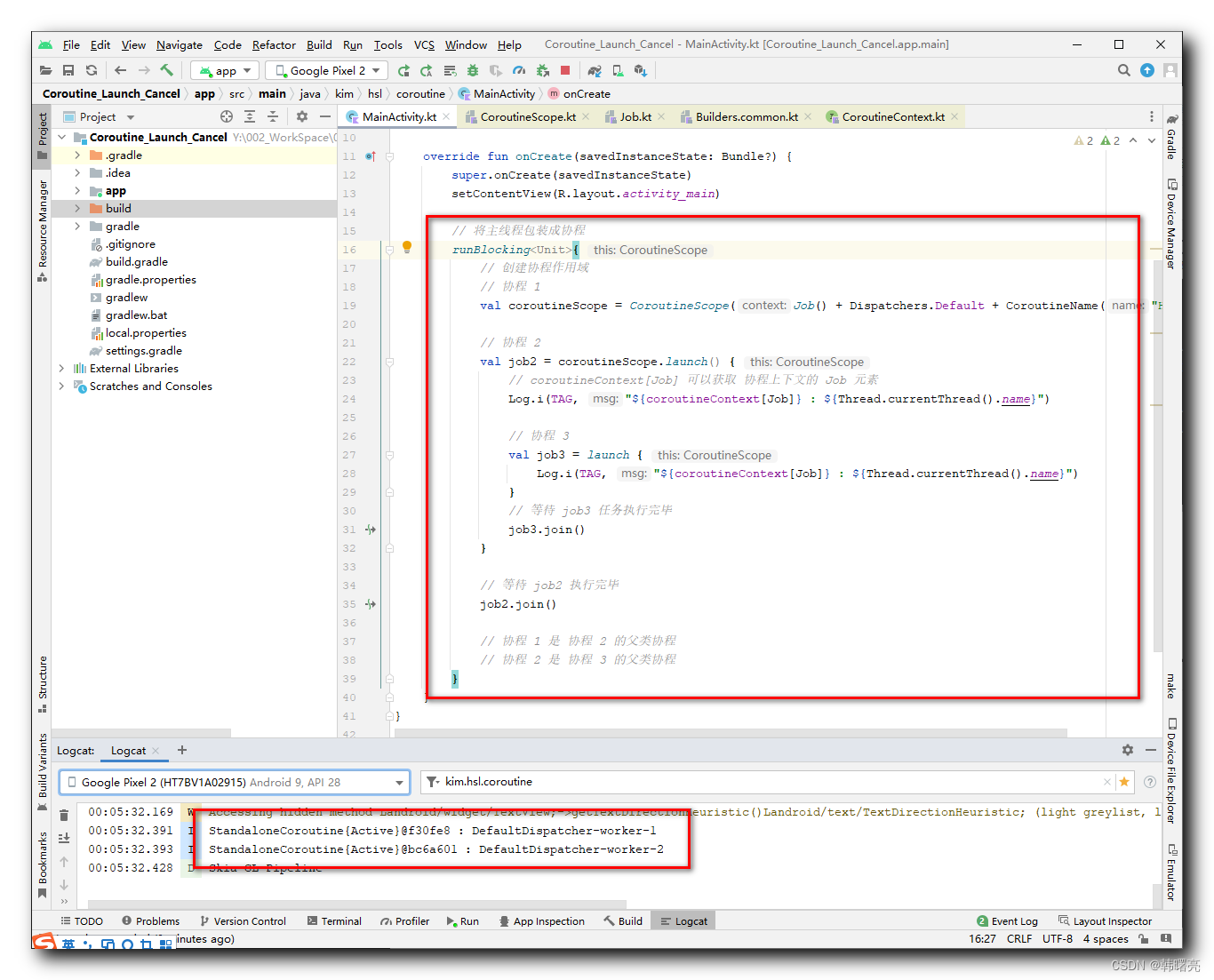Open the Gradle side tool window
Screen dimensions: 1214x980
click(x=1172, y=138)
